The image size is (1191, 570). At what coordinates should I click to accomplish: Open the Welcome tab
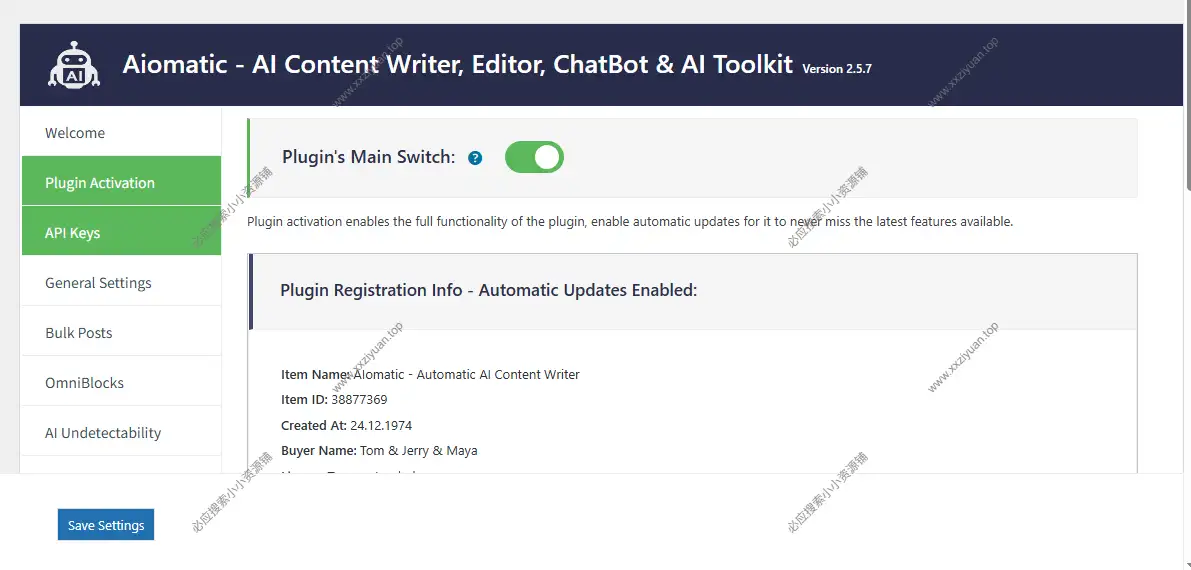75,133
